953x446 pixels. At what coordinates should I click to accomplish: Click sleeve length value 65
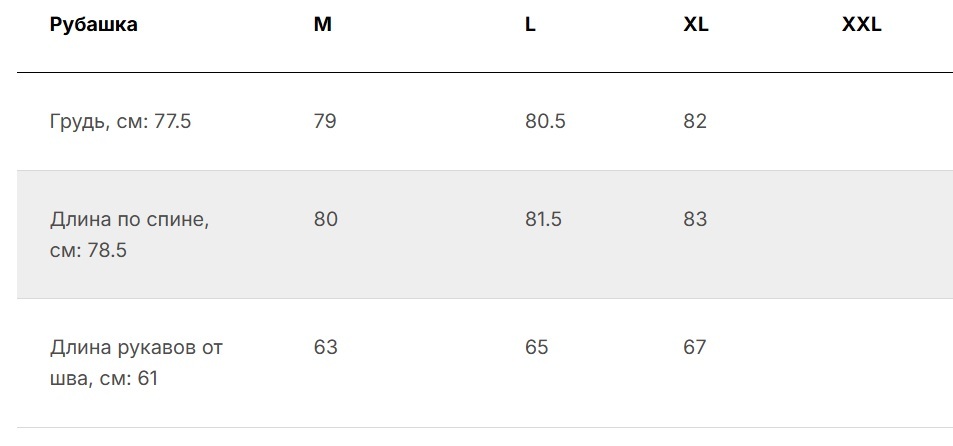point(537,347)
